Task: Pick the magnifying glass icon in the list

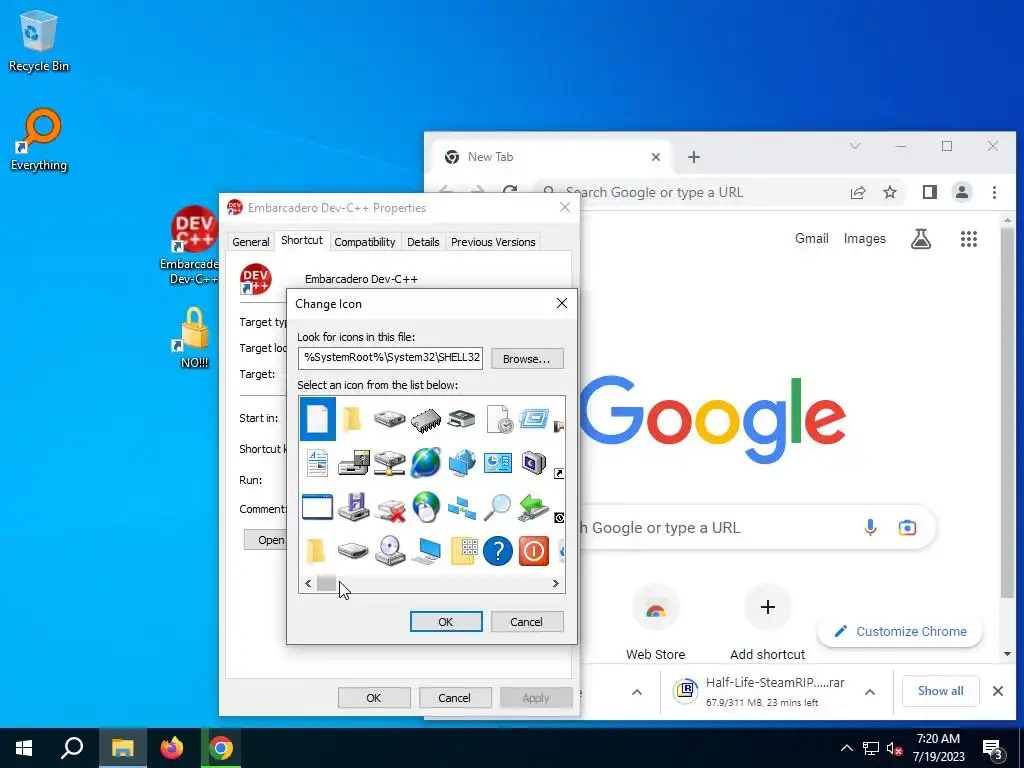Action: point(498,507)
